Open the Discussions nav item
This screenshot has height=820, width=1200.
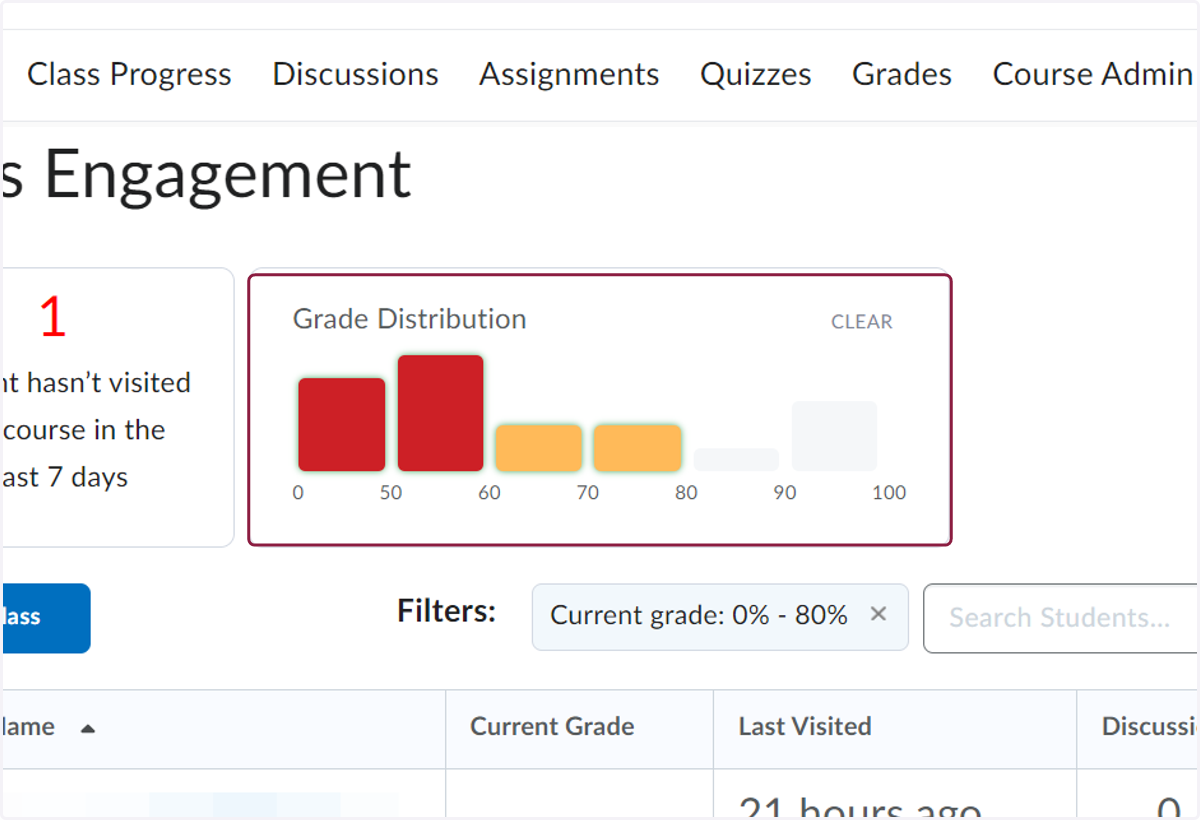355,75
